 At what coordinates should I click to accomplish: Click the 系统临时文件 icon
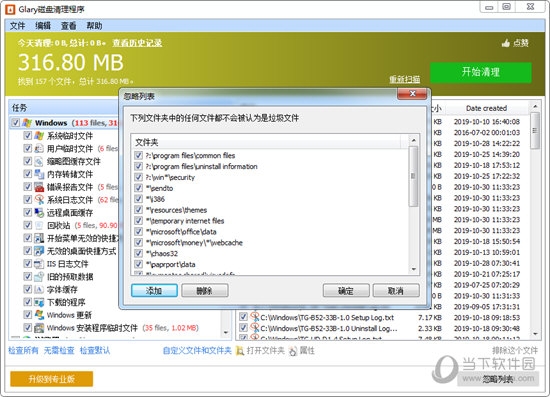(x=39, y=136)
